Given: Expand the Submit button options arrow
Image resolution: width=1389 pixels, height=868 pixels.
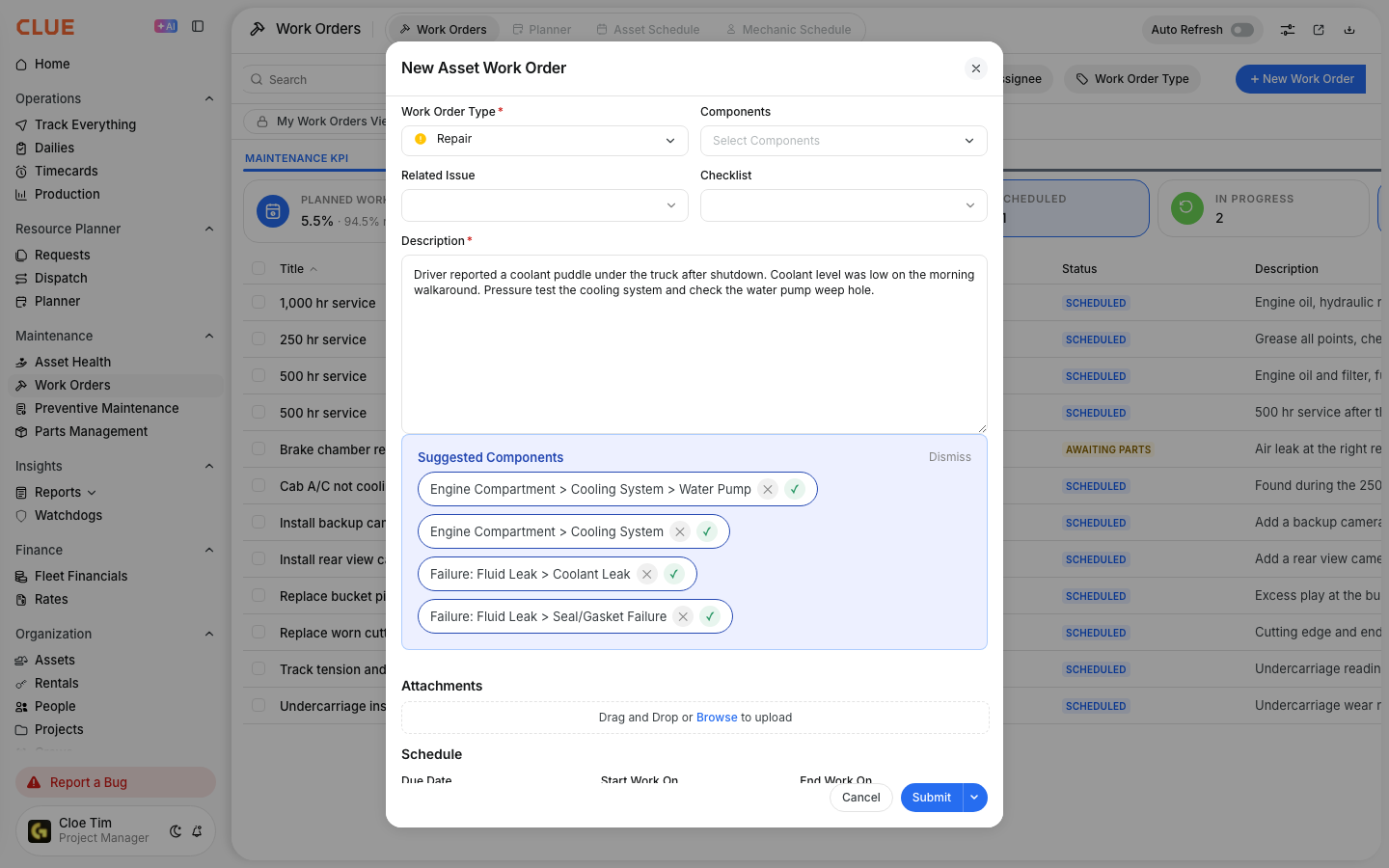Looking at the screenshot, I should pos(975,798).
